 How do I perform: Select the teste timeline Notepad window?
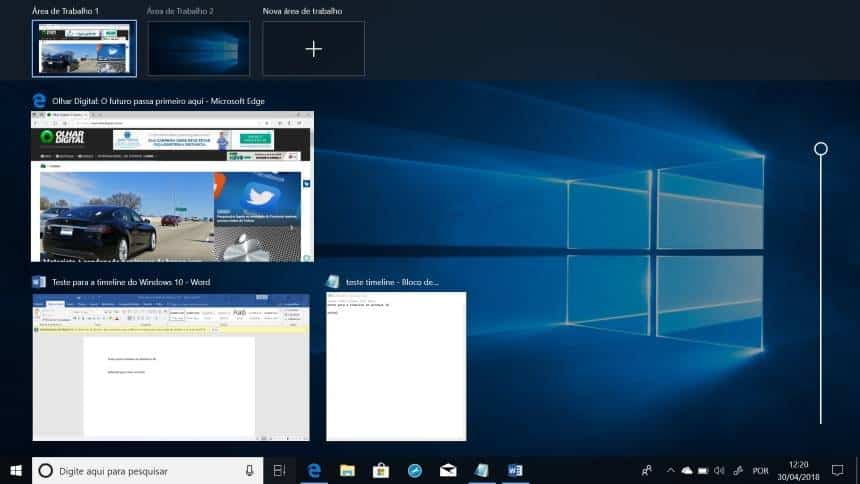tap(396, 366)
